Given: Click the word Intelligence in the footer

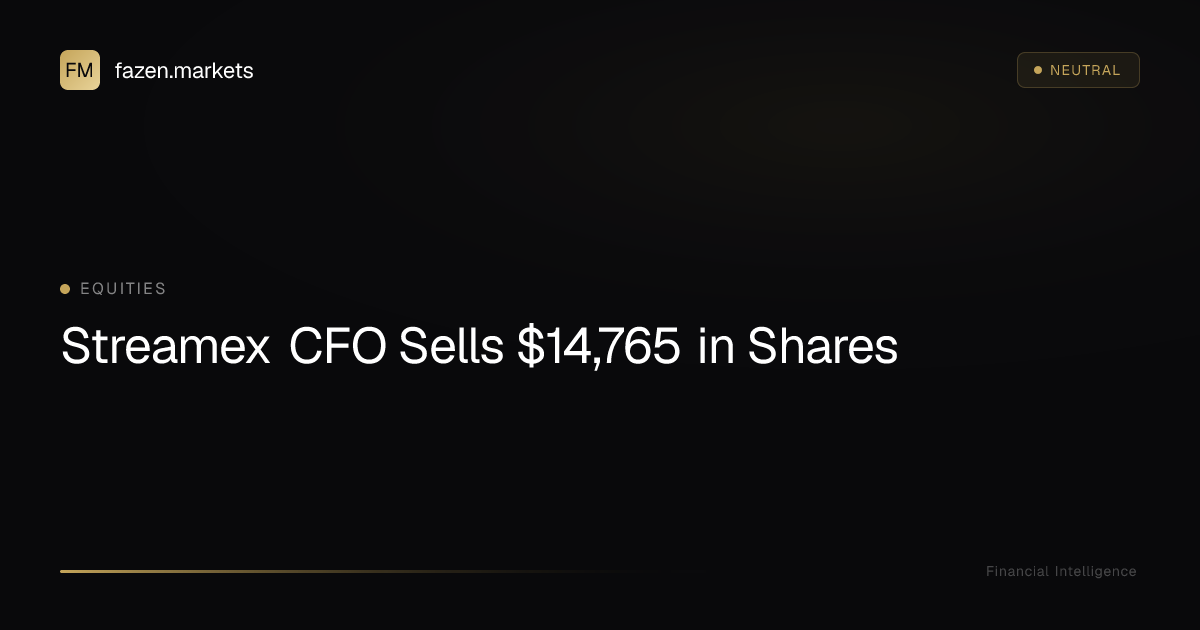Looking at the screenshot, I should pyautogui.click(x=1095, y=571).
